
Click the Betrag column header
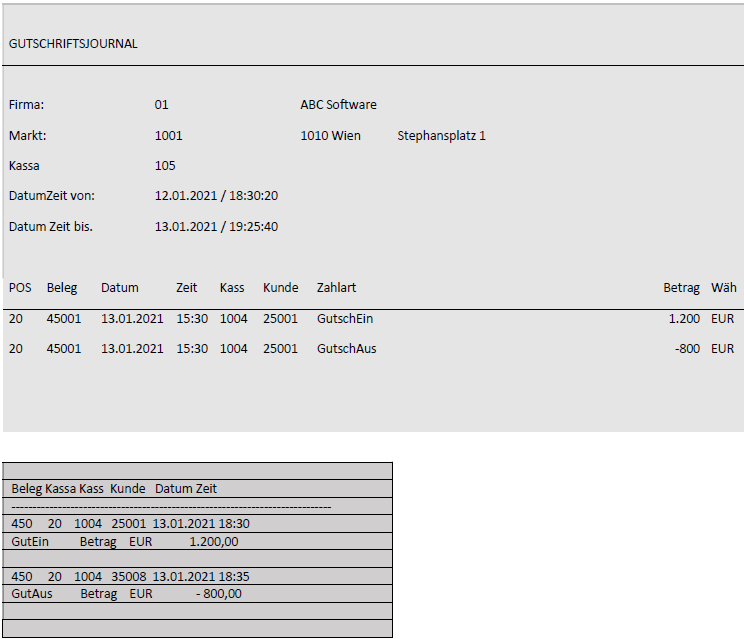[681, 288]
